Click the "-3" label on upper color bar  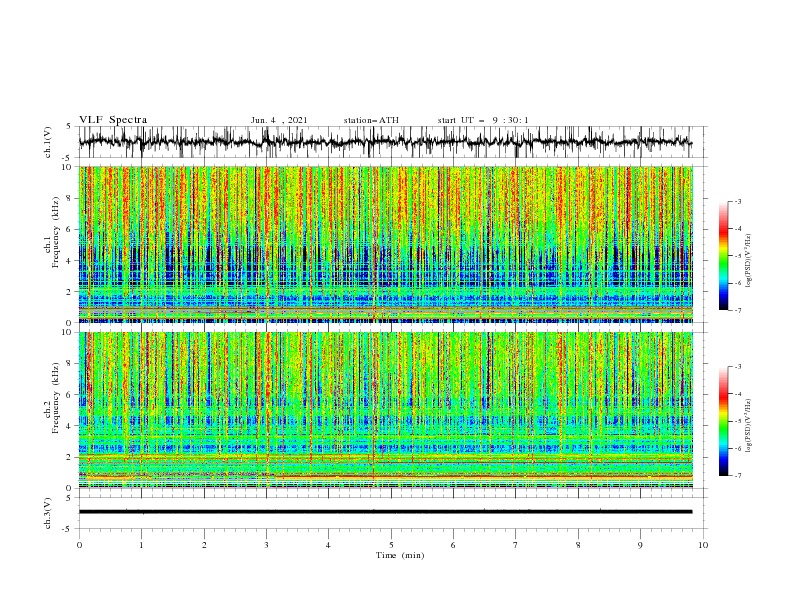pos(738,201)
